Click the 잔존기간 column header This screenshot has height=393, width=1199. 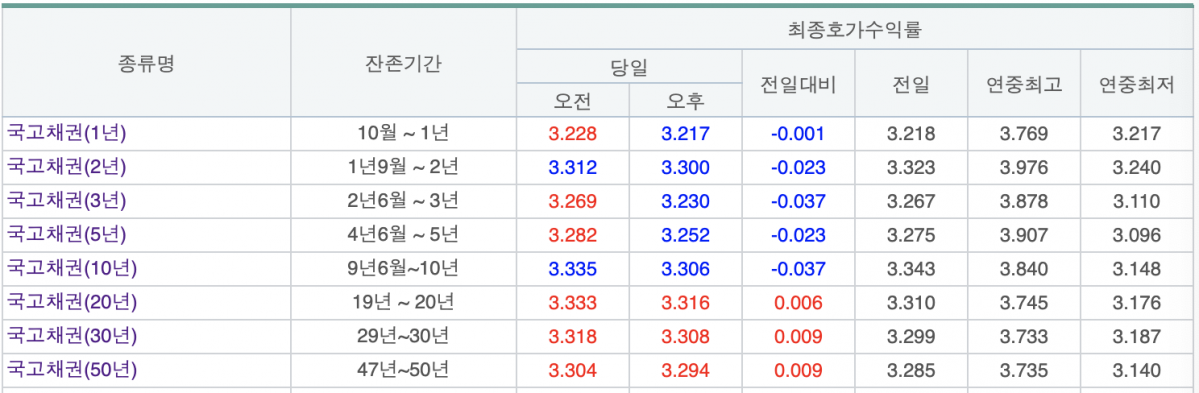tap(403, 63)
